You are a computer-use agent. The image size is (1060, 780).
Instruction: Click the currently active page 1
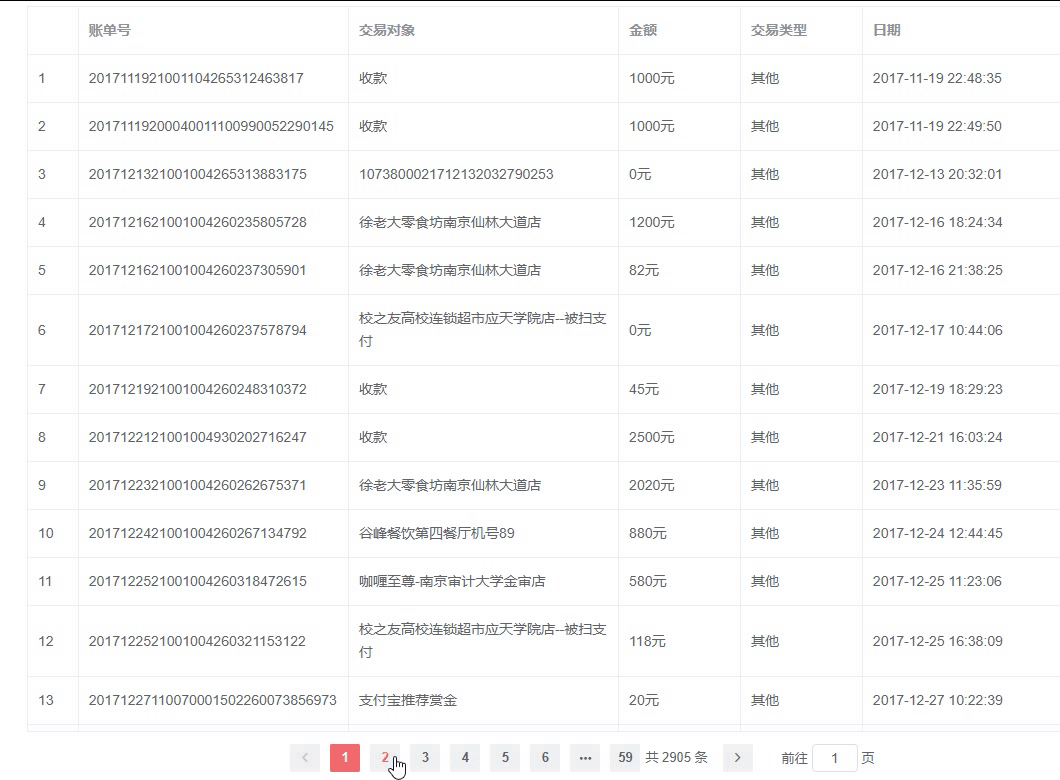tap(345, 758)
